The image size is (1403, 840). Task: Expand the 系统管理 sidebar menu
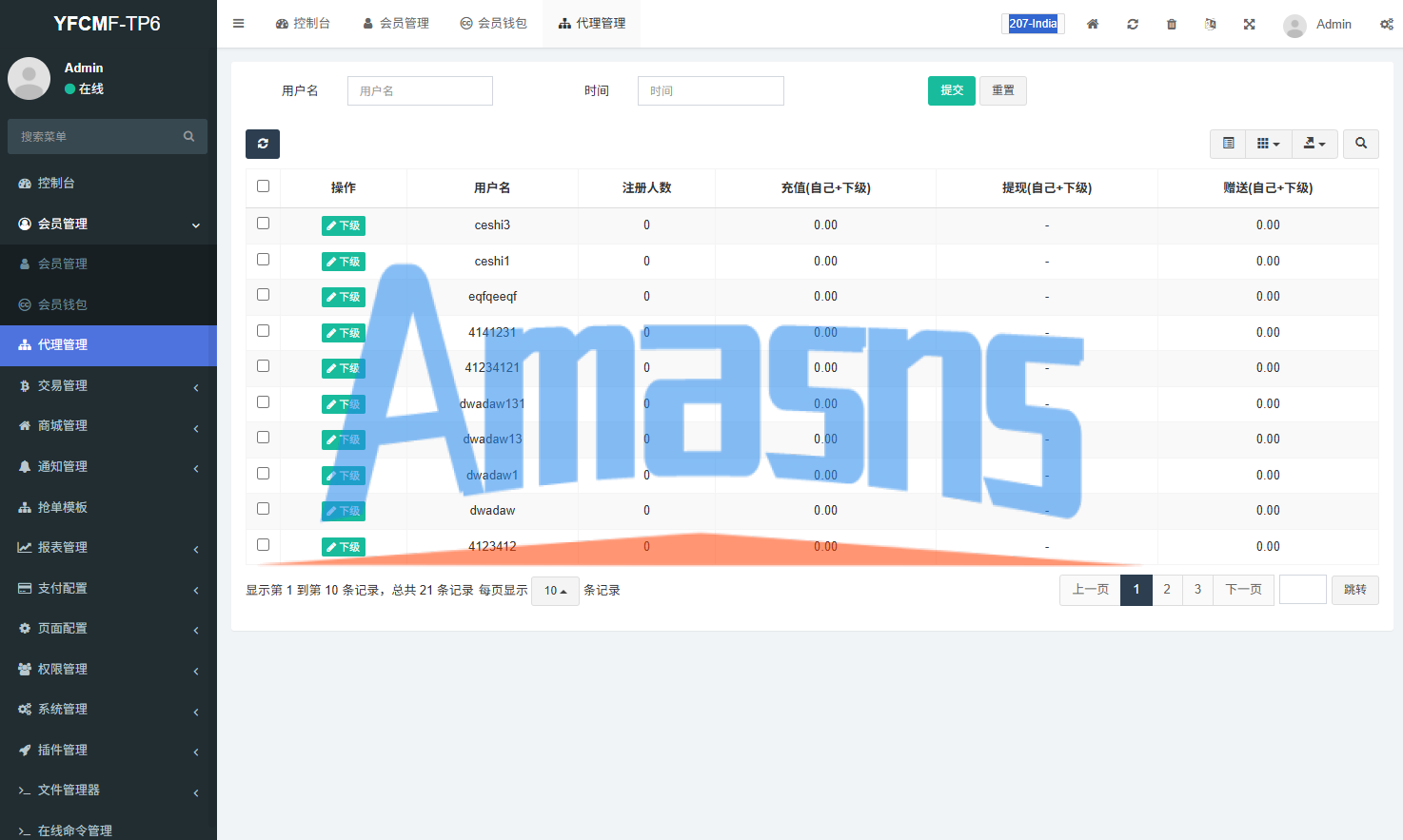(109, 710)
